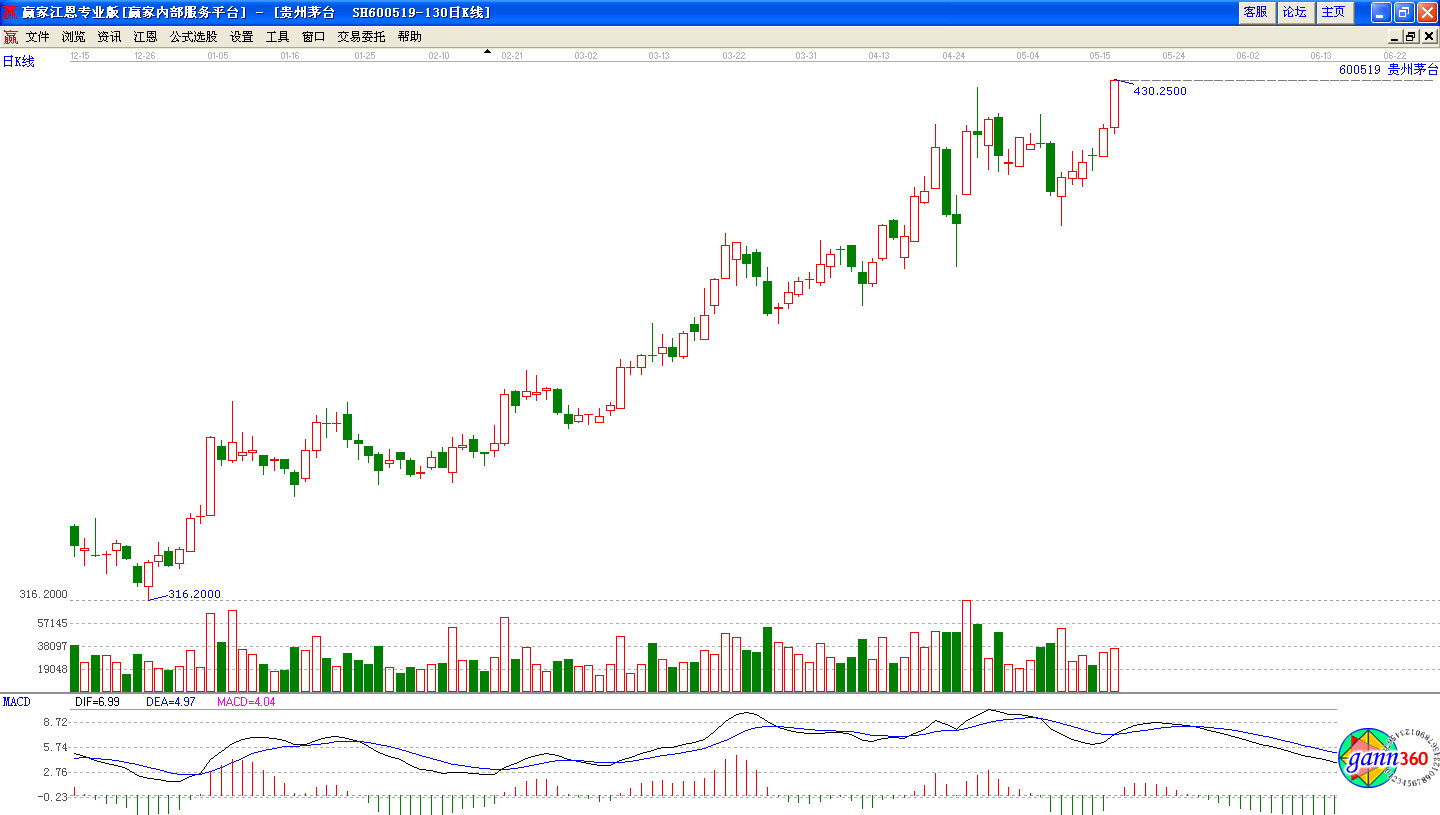Click the DEA=4.97 value
Screen dimensions: 1440x815
(169, 702)
